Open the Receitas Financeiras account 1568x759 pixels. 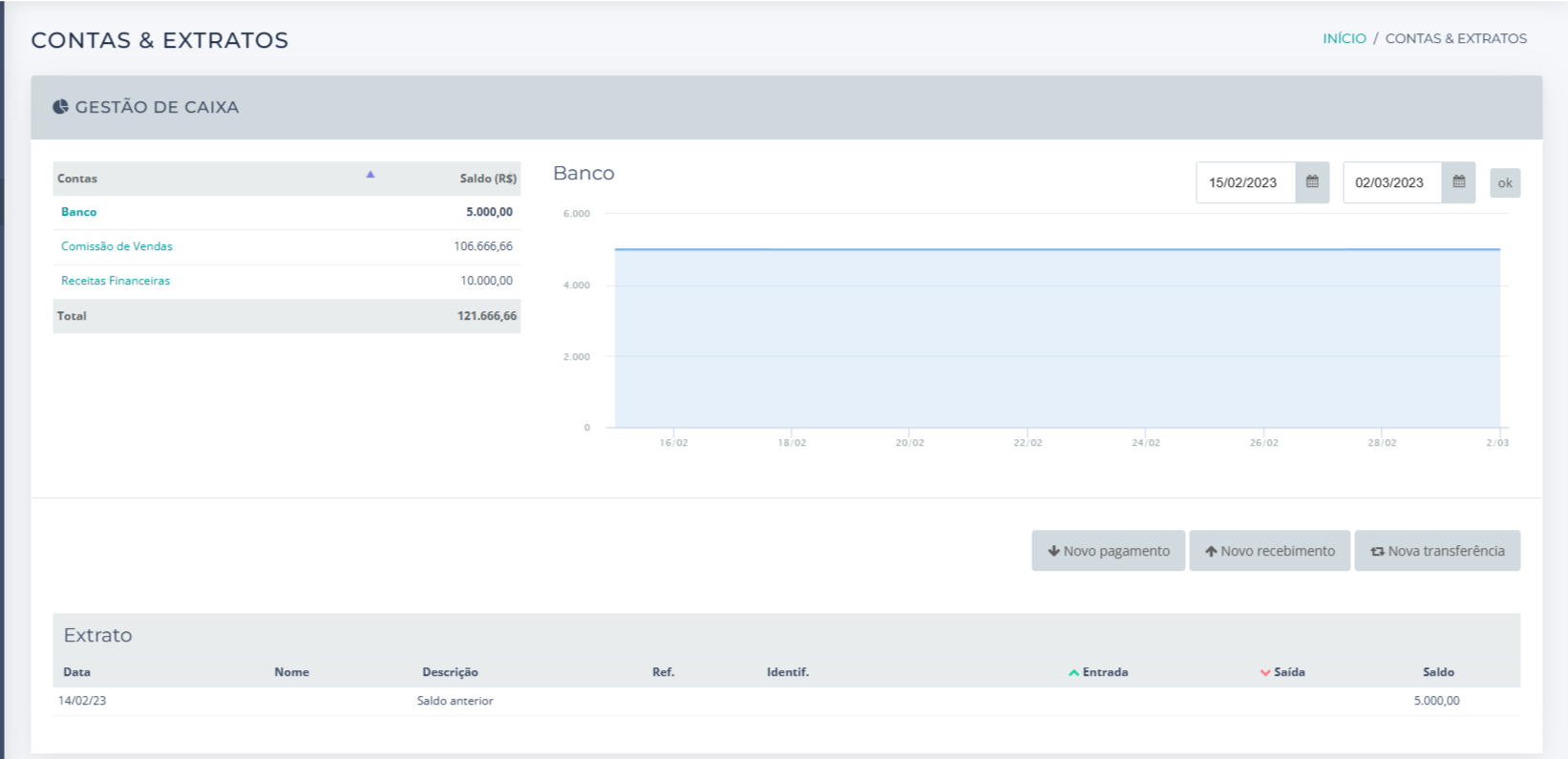click(x=116, y=281)
